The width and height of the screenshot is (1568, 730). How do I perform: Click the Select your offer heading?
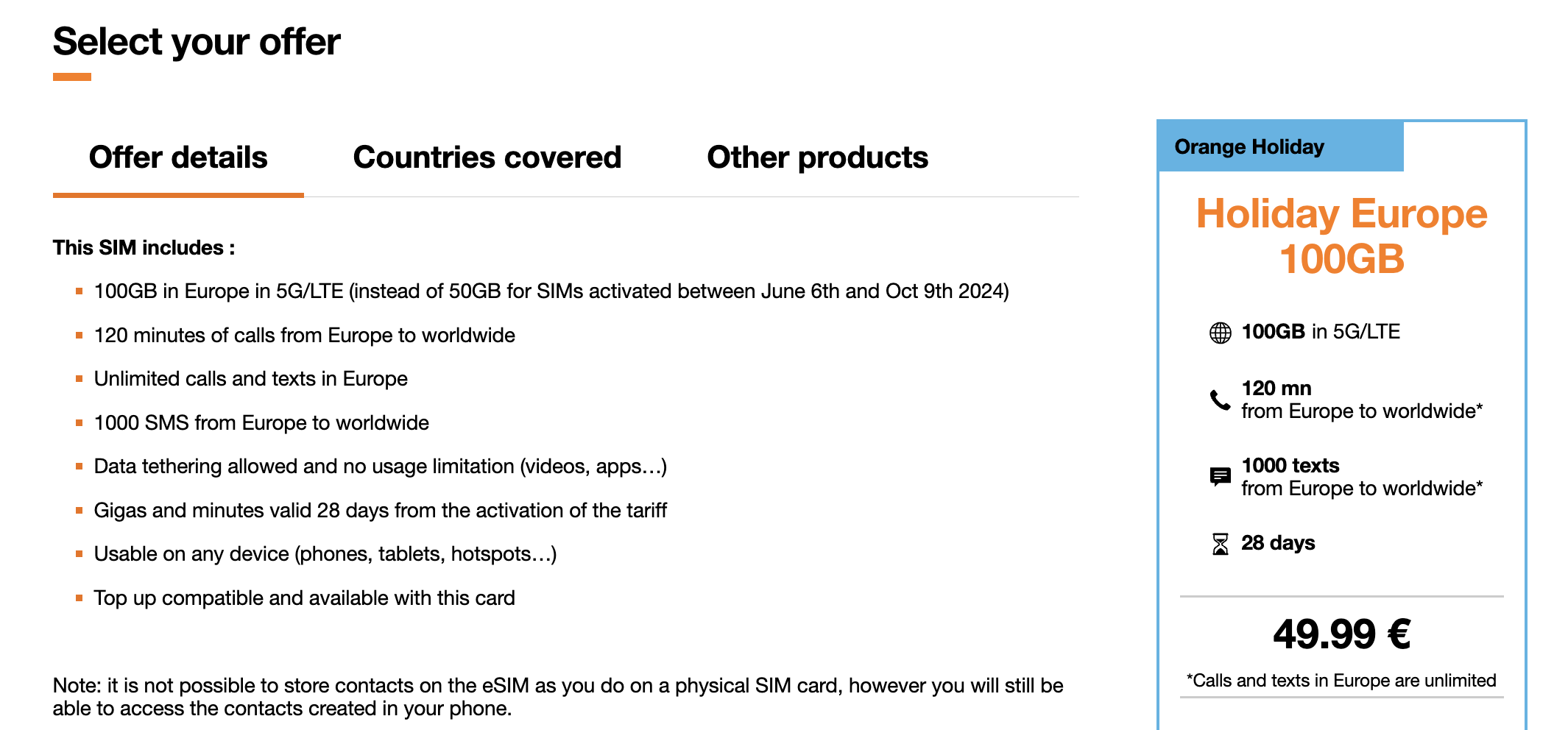(197, 42)
